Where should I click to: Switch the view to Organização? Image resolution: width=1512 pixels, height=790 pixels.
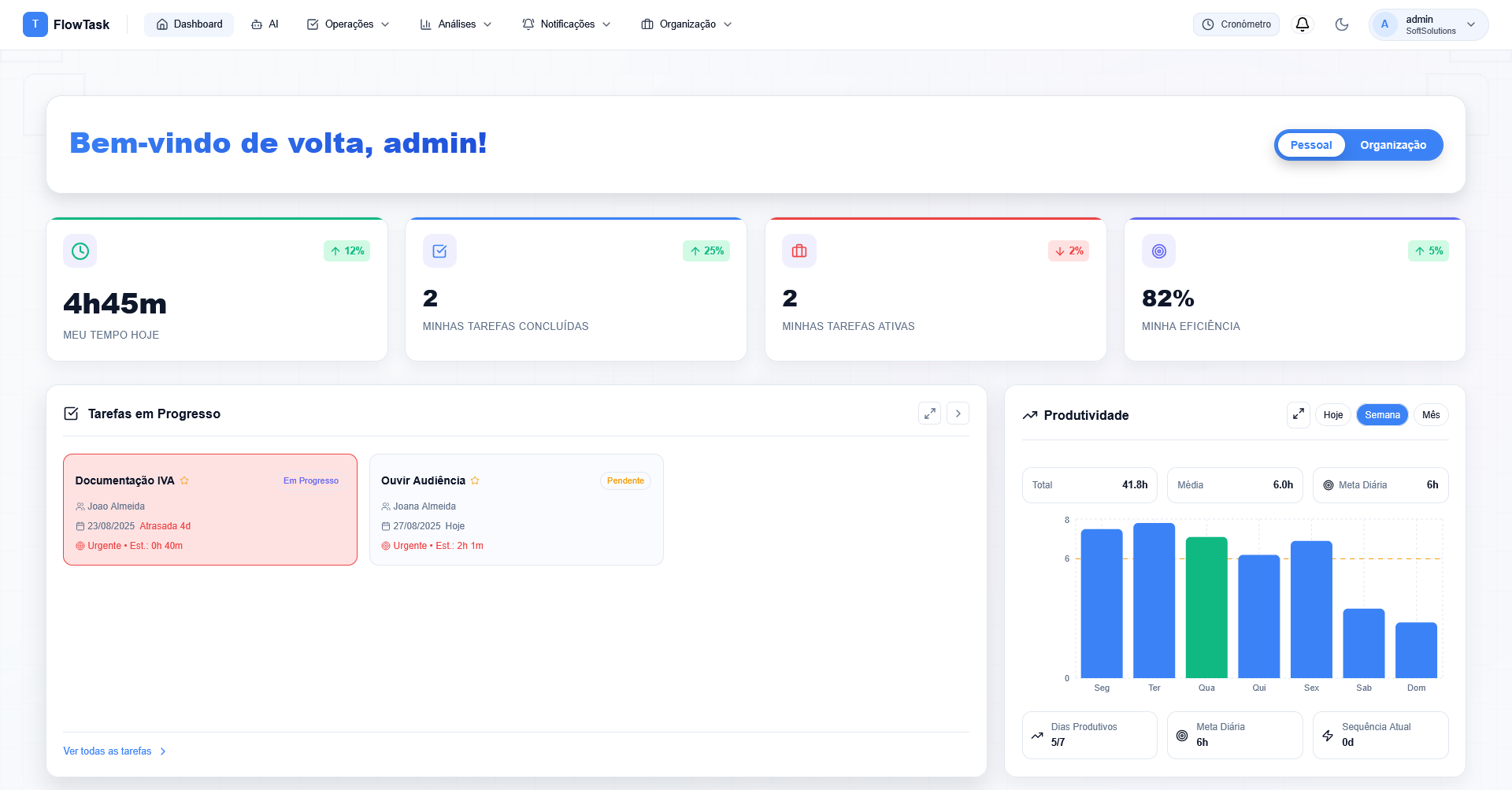(1392, 145)
